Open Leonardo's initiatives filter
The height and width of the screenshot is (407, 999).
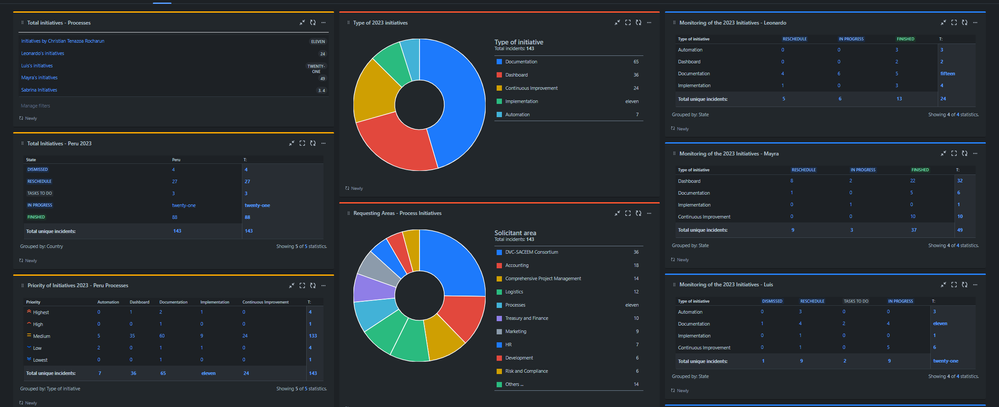pos(43,54)
